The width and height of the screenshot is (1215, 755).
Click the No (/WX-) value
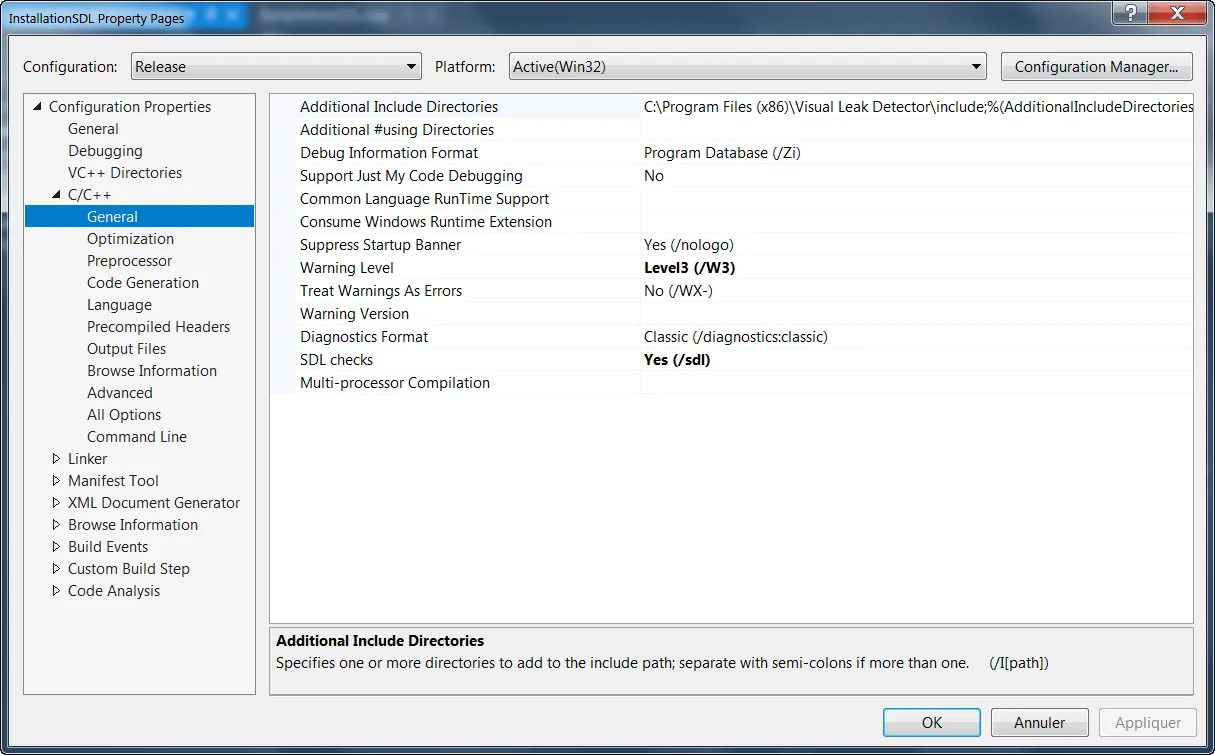click(x=678, y=291)
